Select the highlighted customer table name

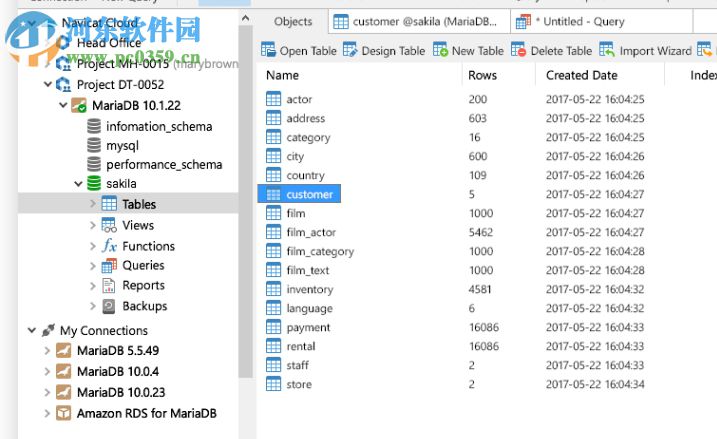pyautogui.click(x=310, y=194)
